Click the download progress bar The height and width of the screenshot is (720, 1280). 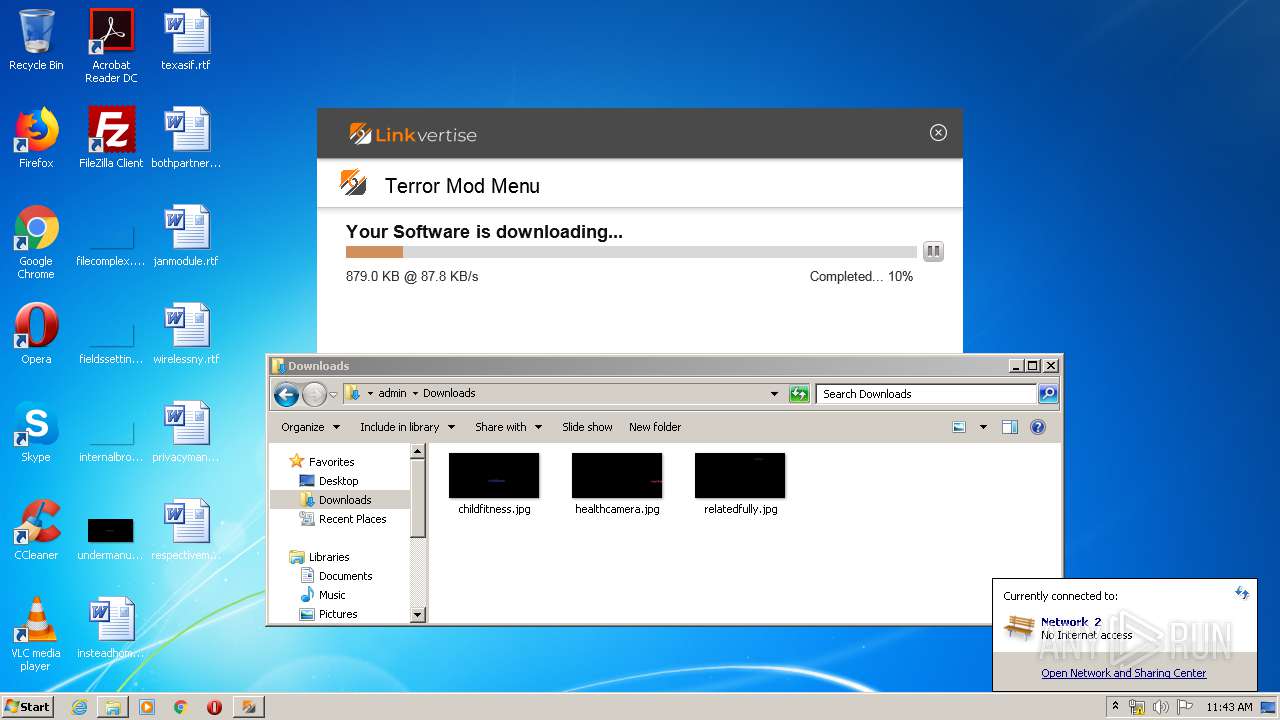631,252
